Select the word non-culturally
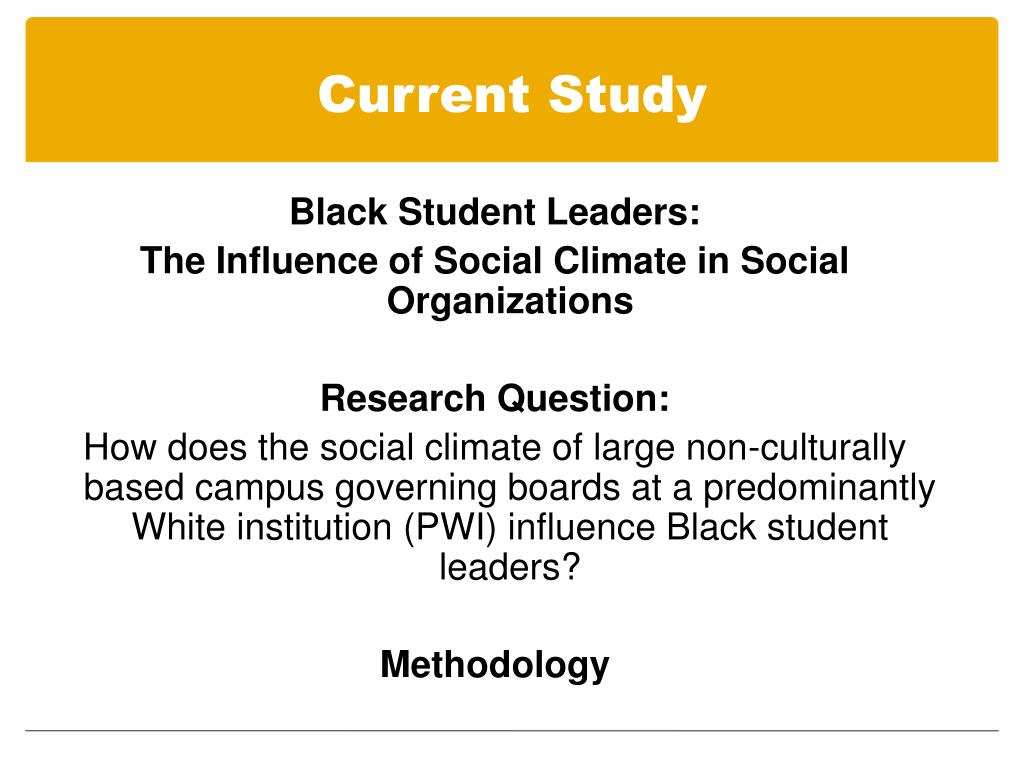 (x=796, y=448)
